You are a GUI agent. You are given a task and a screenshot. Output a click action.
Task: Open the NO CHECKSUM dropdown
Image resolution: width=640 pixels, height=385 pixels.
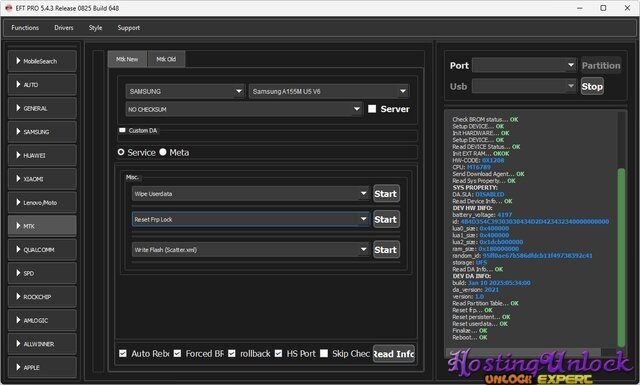[244, 109]
